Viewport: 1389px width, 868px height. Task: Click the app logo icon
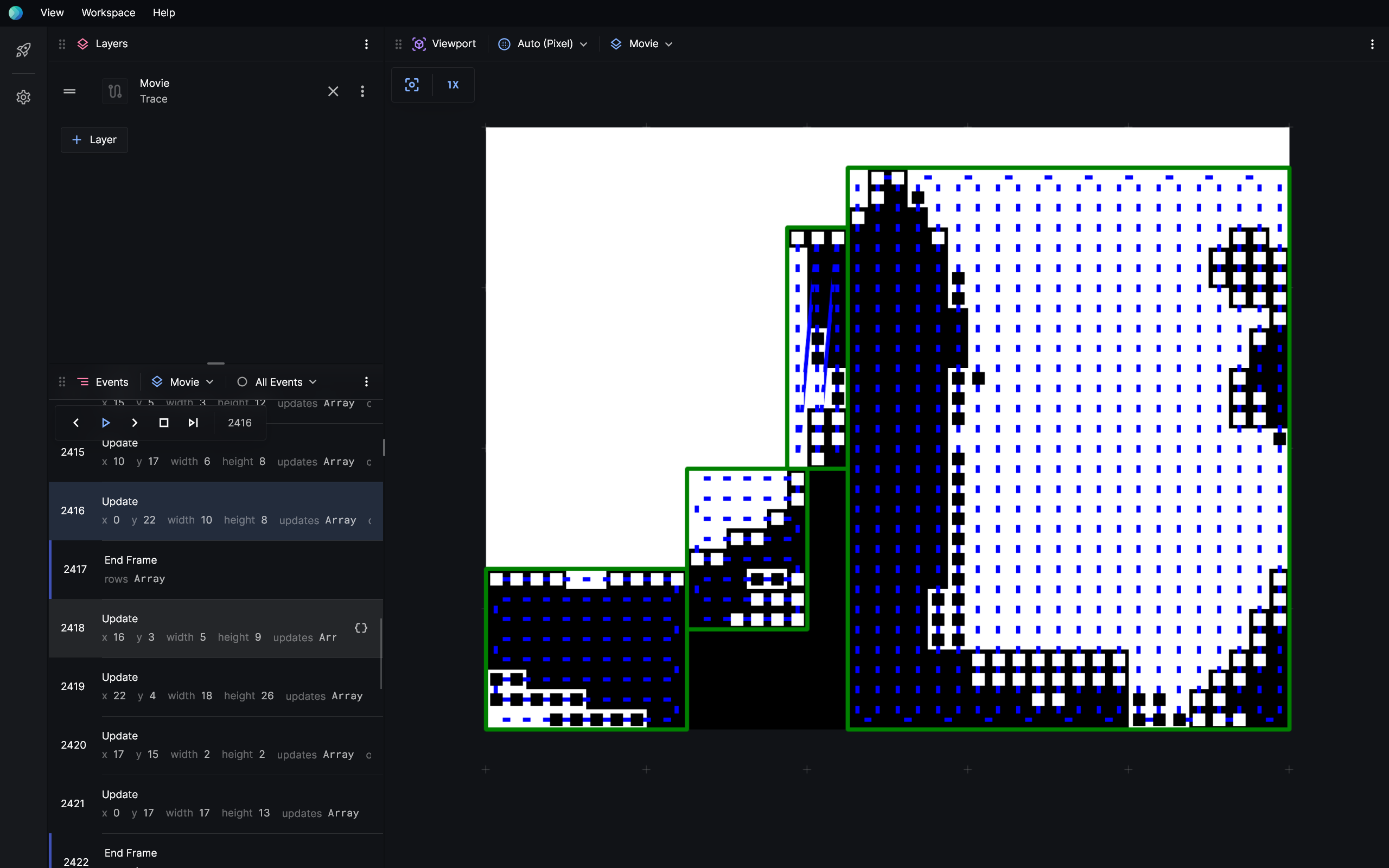click(x=16, y=12)
